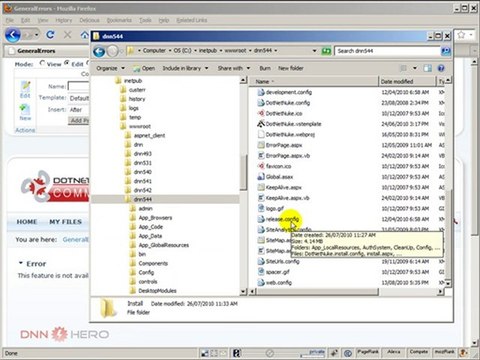
Task: Open Explorer help icon
Action: [x=441, y=68]
